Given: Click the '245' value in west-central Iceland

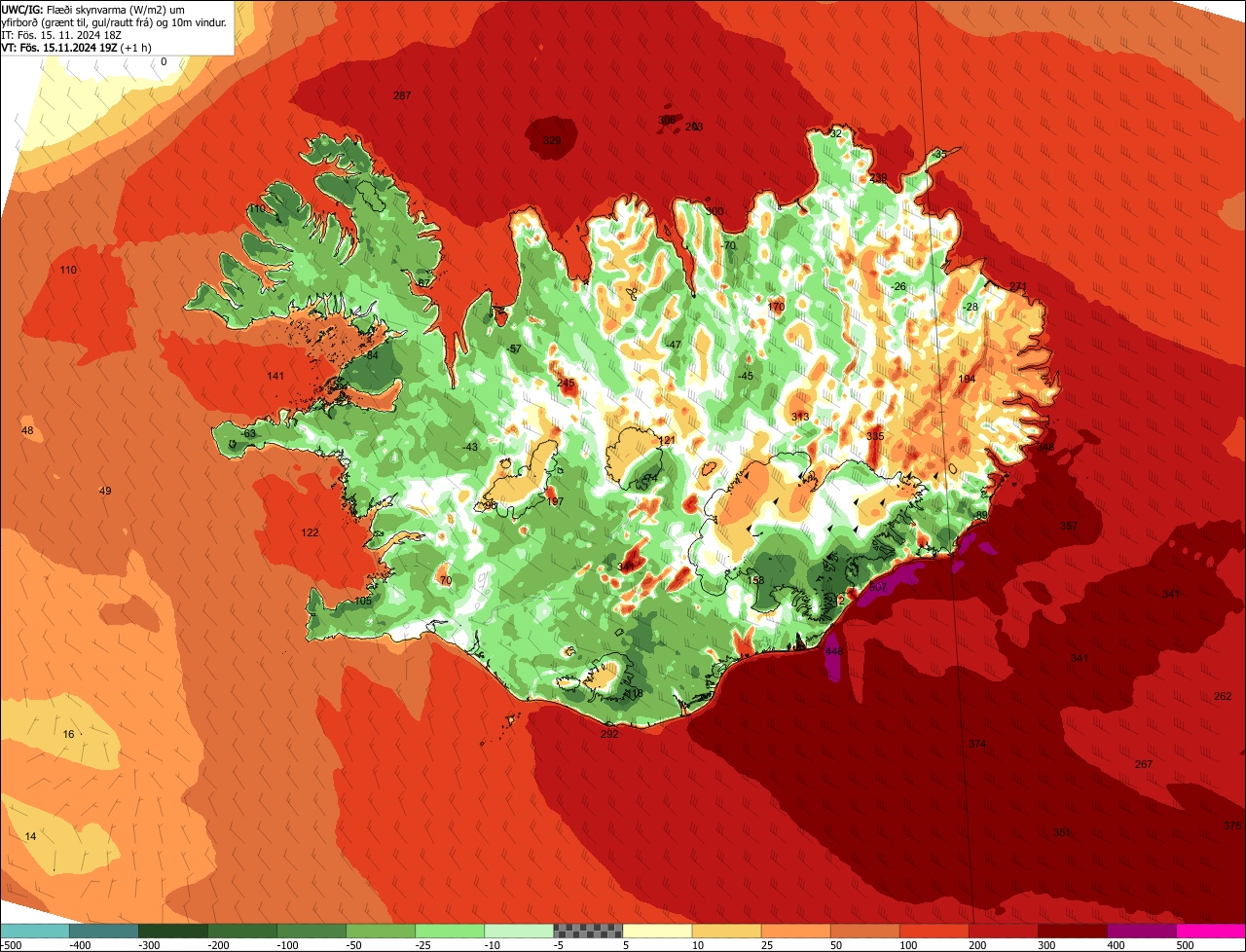Looking at the screenshot, I should tap(566, 384).
